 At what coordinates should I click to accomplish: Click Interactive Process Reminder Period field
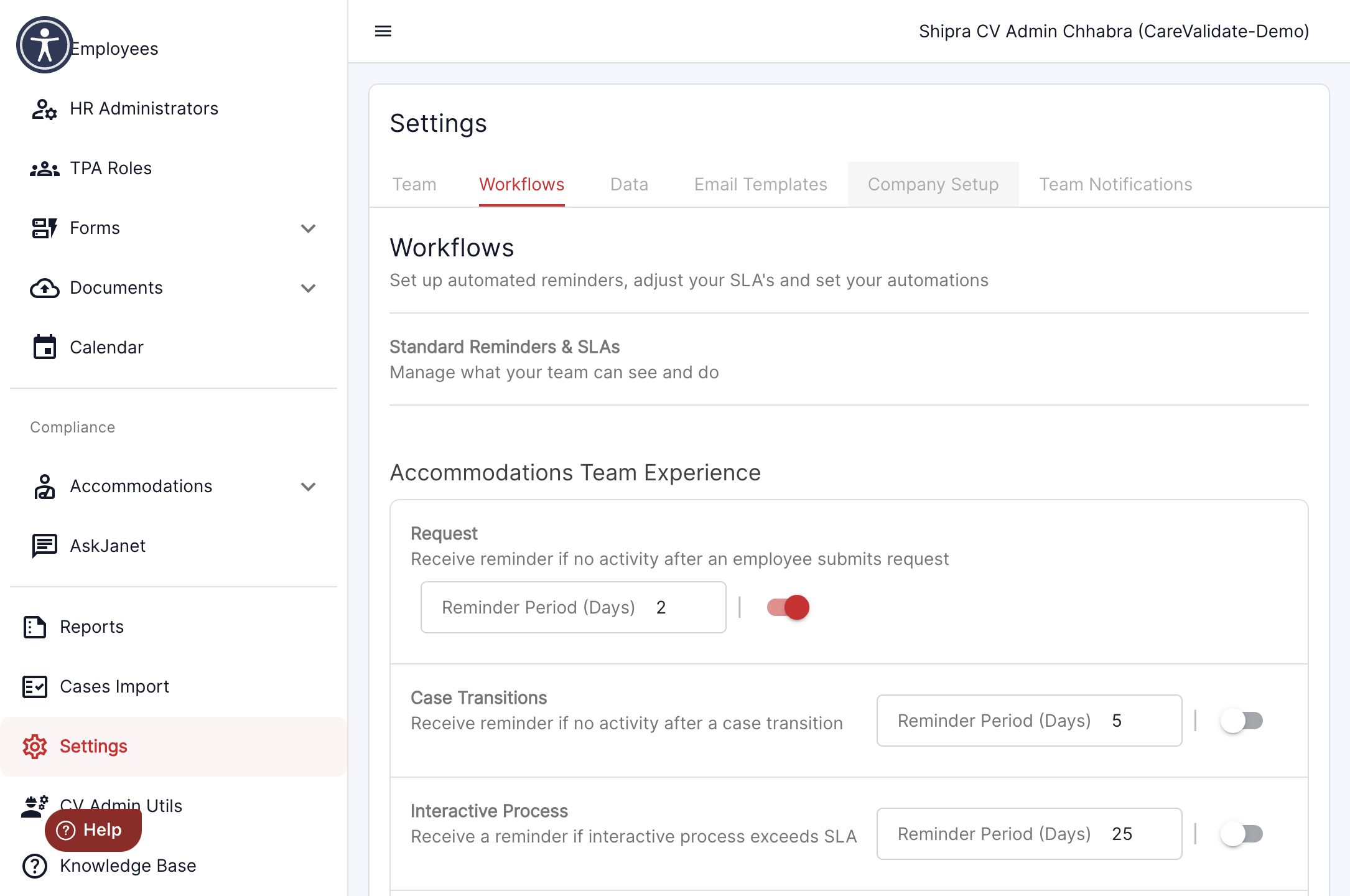[x=1029, y=834]
